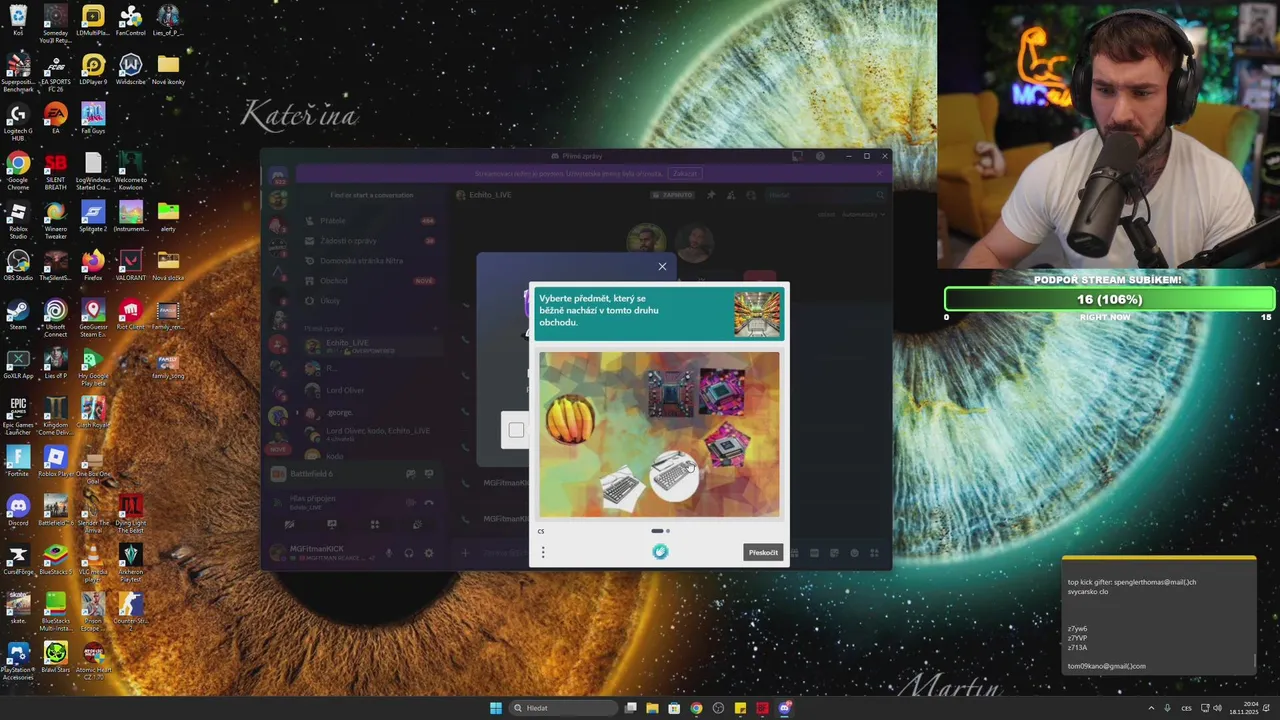Open Brawl Stars desktop icon

(55, 658)
